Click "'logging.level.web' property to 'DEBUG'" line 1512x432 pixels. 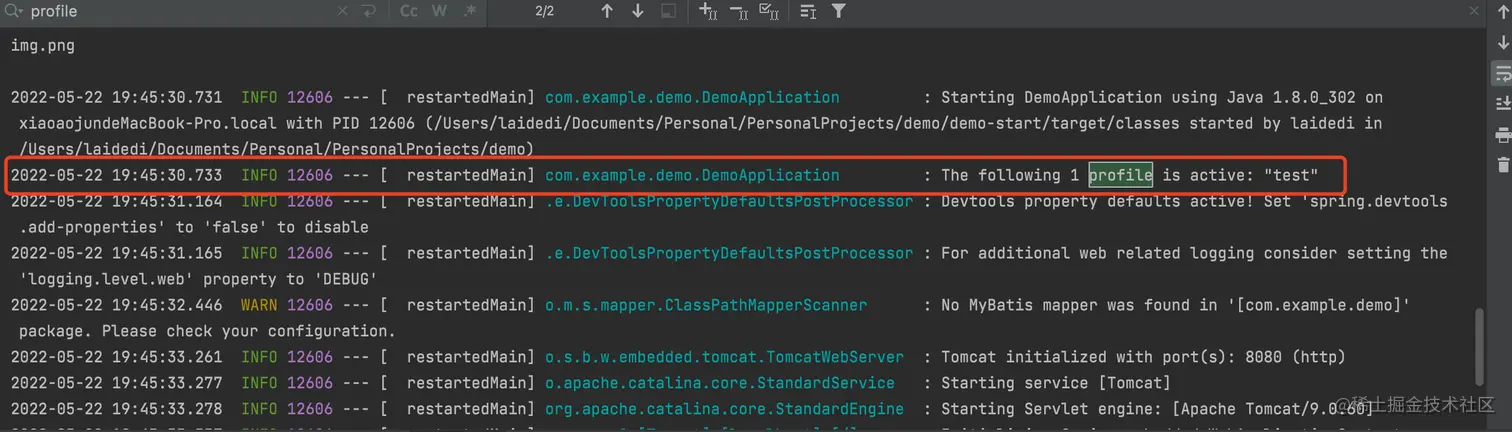click(197, 279)
